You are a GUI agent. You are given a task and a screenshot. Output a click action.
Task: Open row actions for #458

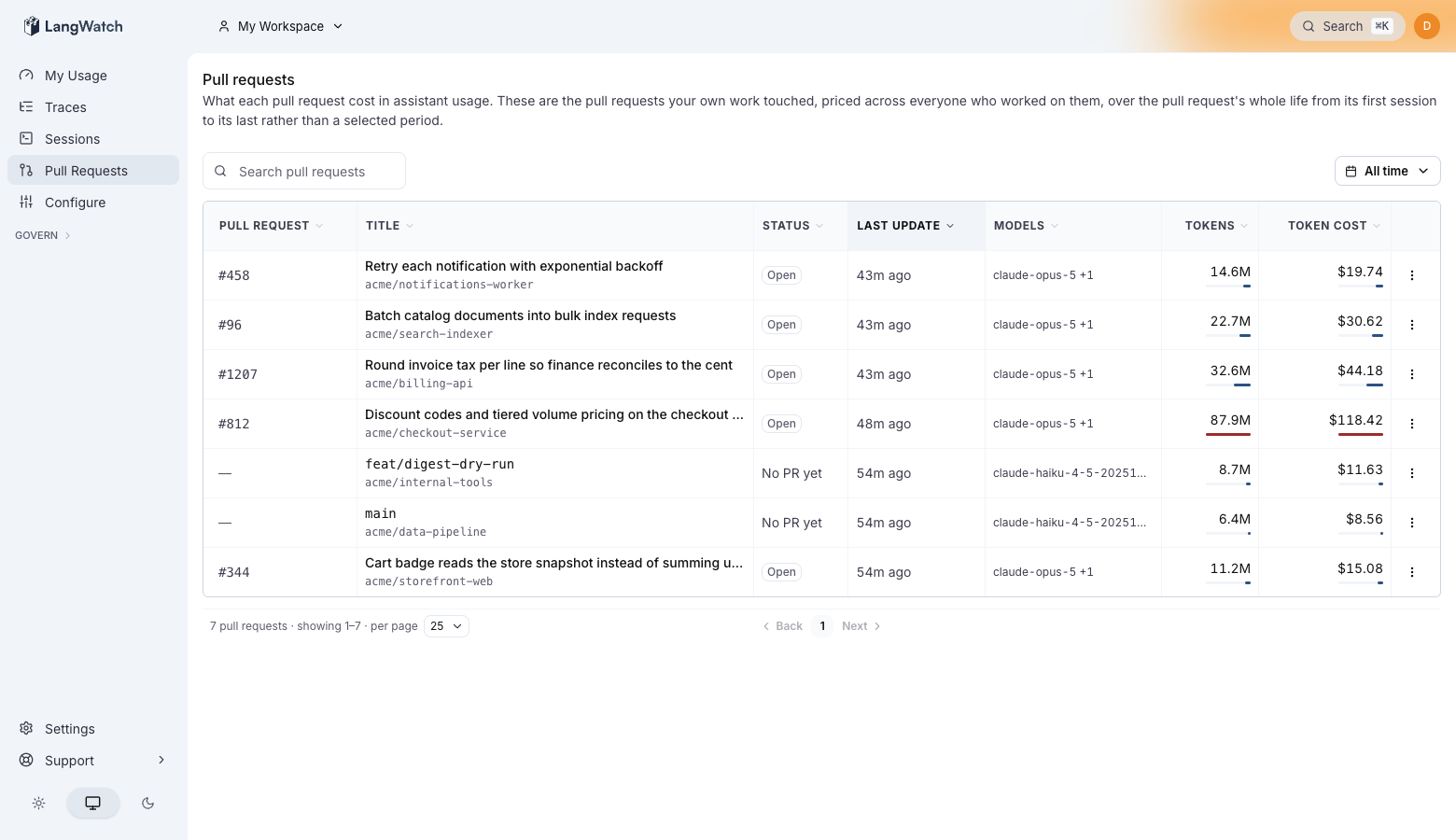coord(1412,275)
